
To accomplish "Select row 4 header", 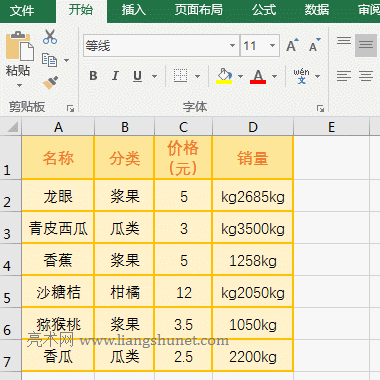I will point(11,260).
